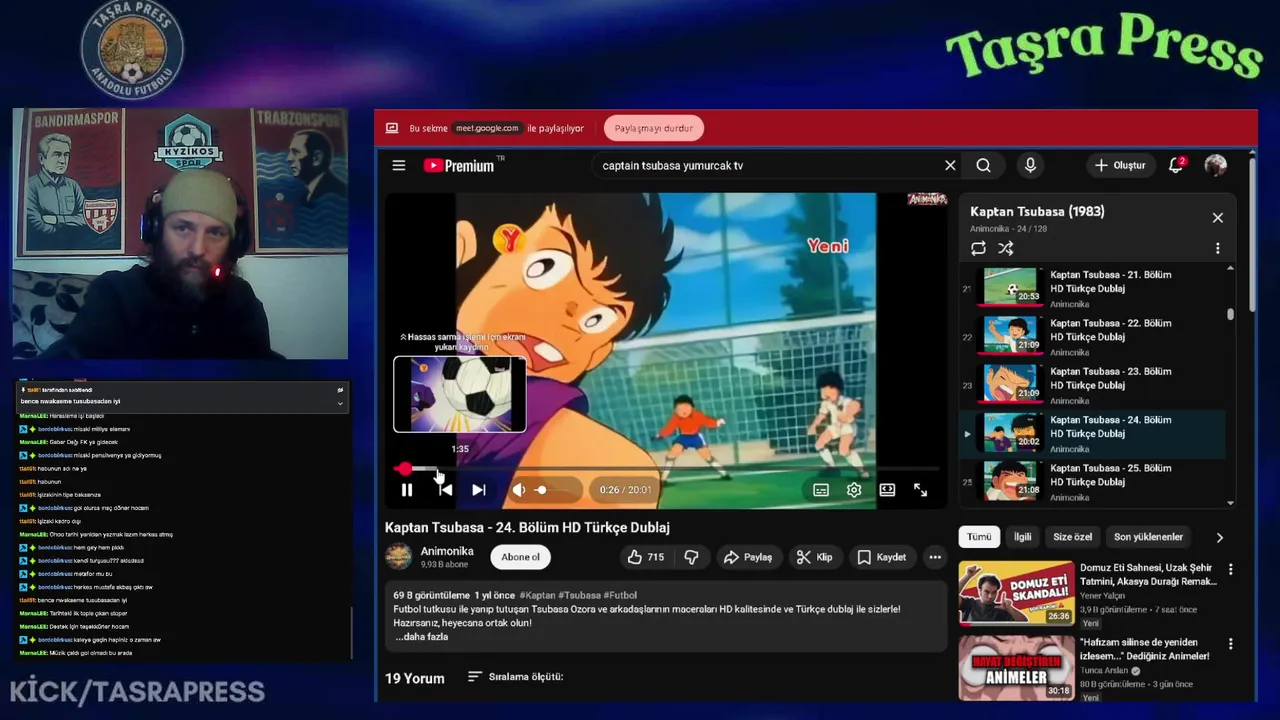Clear the search box text
1280x720 pixels.
coord(950,166)
